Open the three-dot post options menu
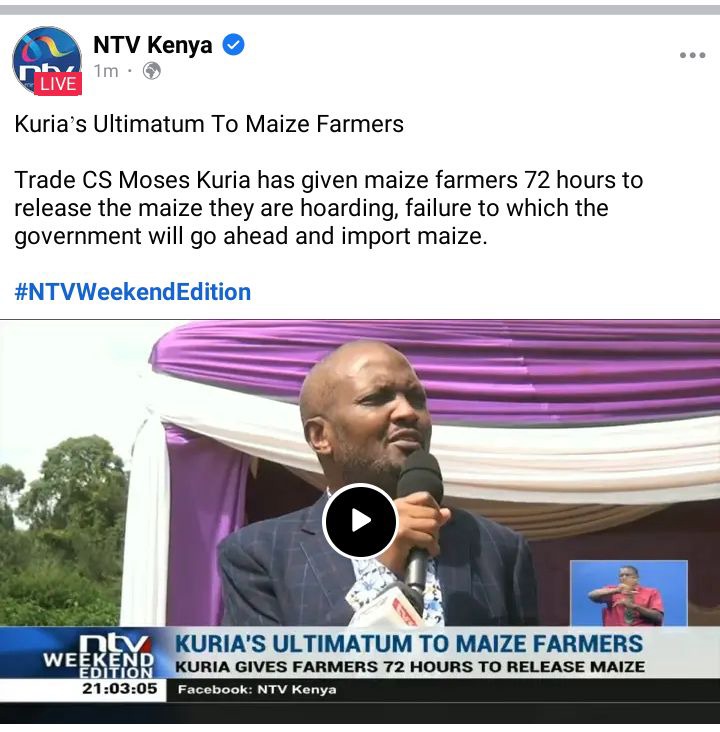The image size is (720, 732). (692, 55)
